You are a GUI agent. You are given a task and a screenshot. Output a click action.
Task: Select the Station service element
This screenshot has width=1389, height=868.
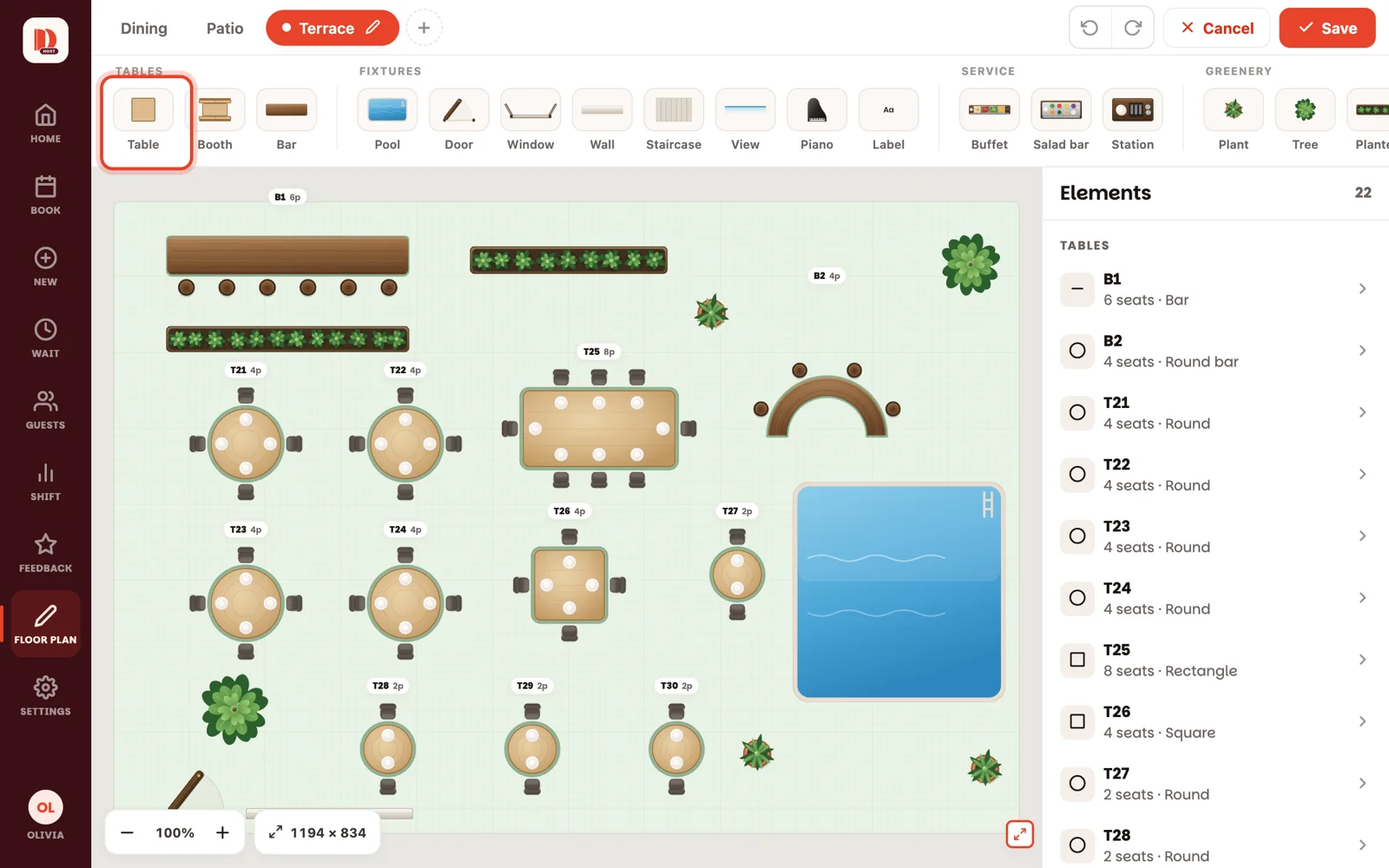pos(1133,121)
